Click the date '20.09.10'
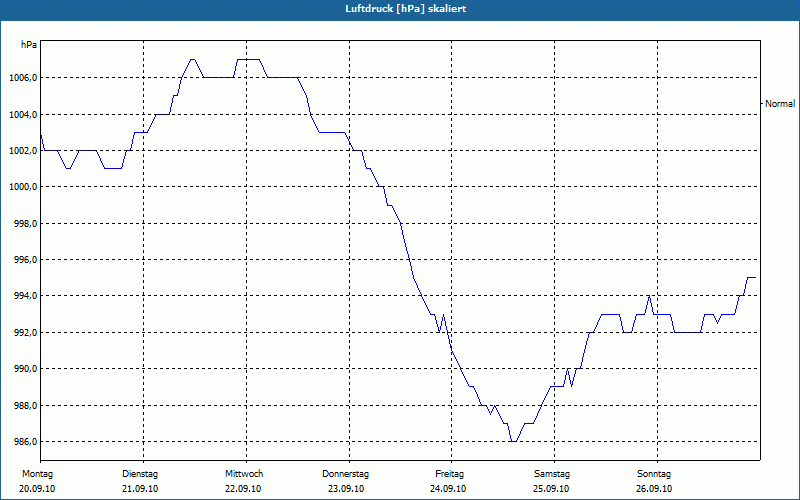 point(37,489)
